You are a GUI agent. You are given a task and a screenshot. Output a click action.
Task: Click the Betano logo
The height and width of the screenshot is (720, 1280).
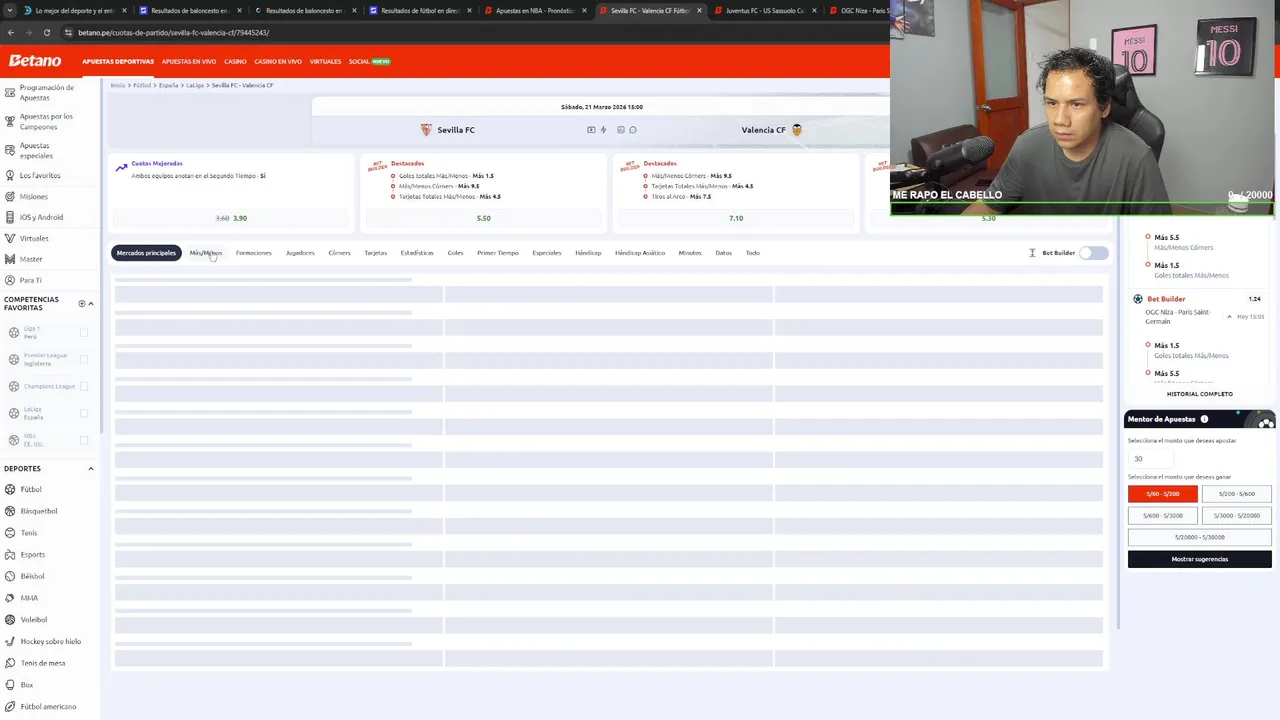tap(35, 61)
